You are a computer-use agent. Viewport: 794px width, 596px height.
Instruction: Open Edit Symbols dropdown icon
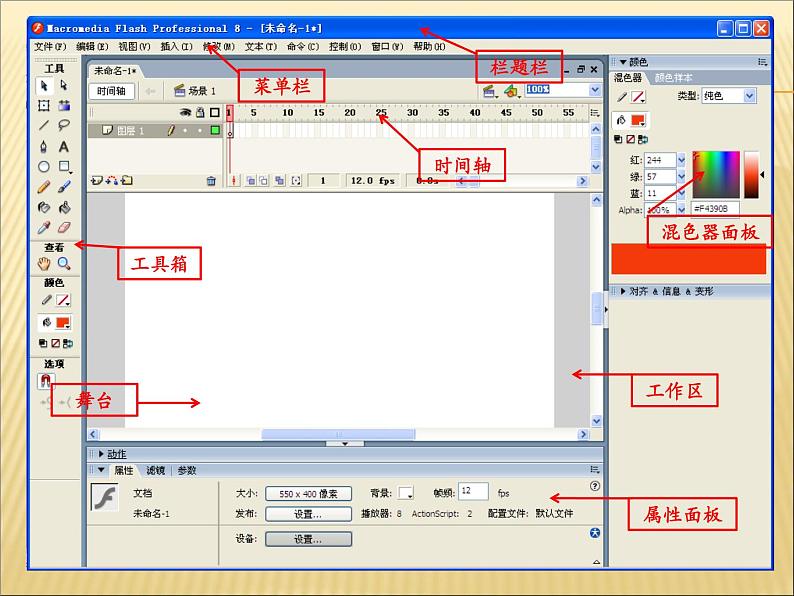tap(512, 92)
